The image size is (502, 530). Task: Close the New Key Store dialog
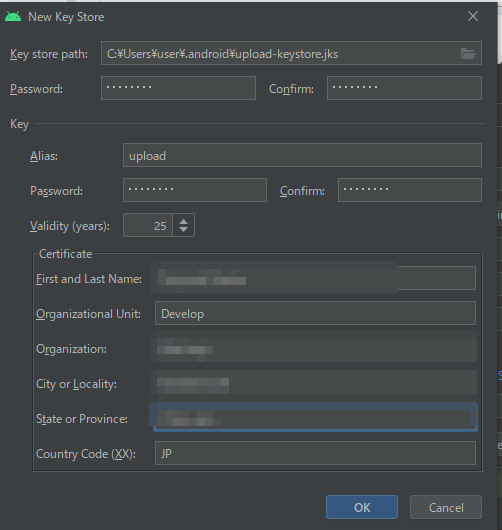(473, 16)
